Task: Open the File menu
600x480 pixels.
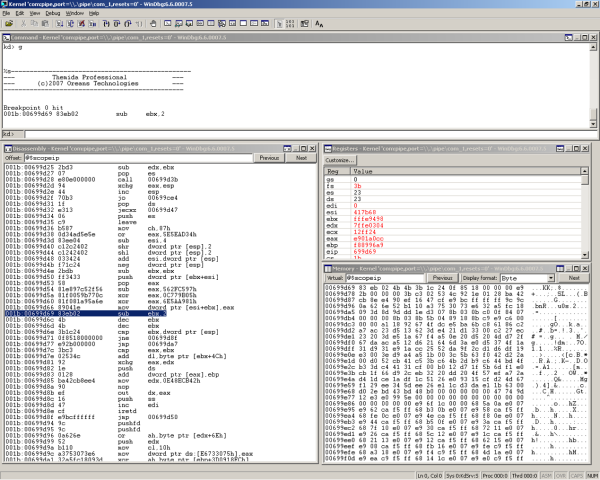Action: click(6, 13)
